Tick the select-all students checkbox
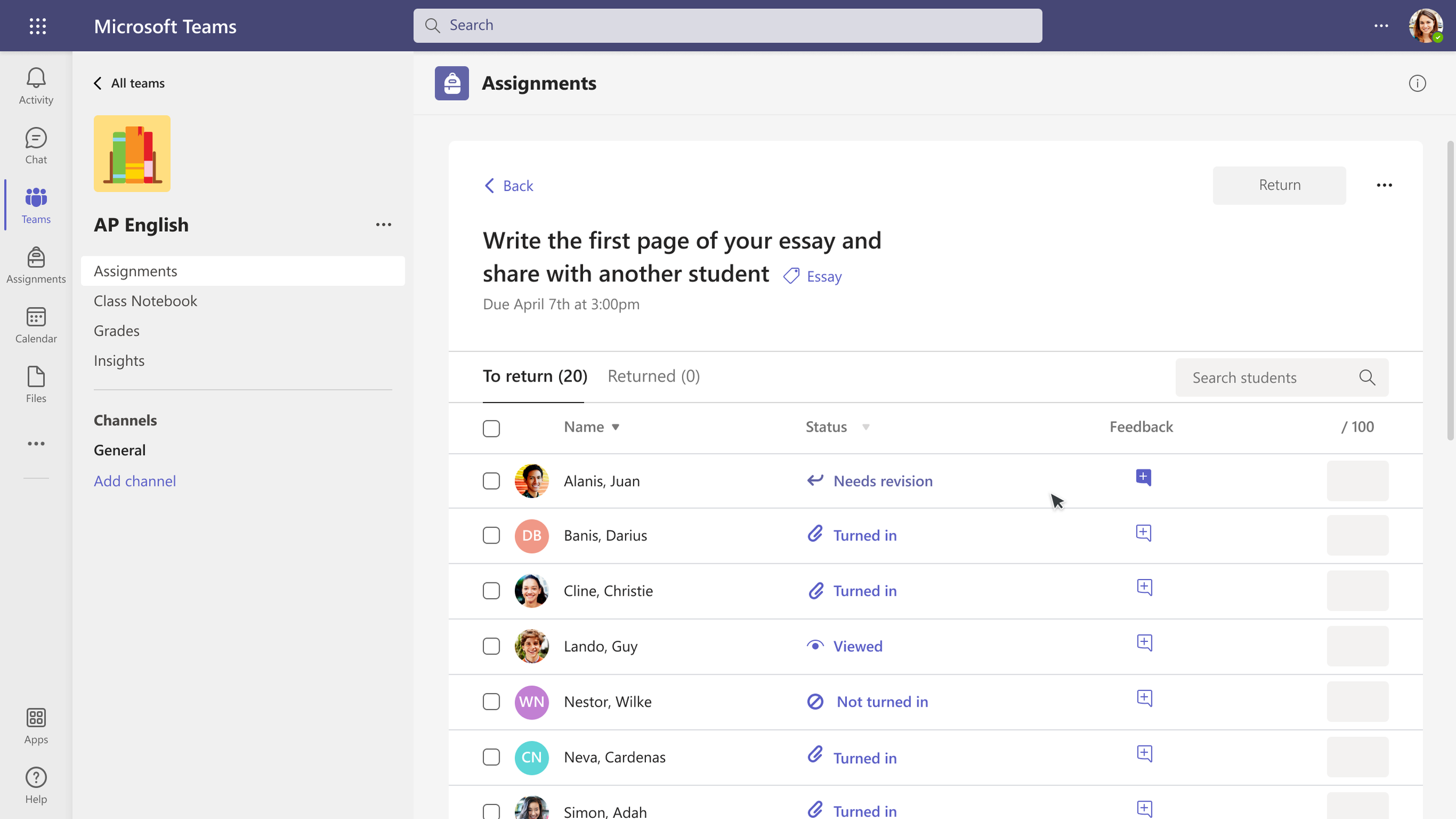The height and width of the screenshot is (819, 1456). [491, 428]
